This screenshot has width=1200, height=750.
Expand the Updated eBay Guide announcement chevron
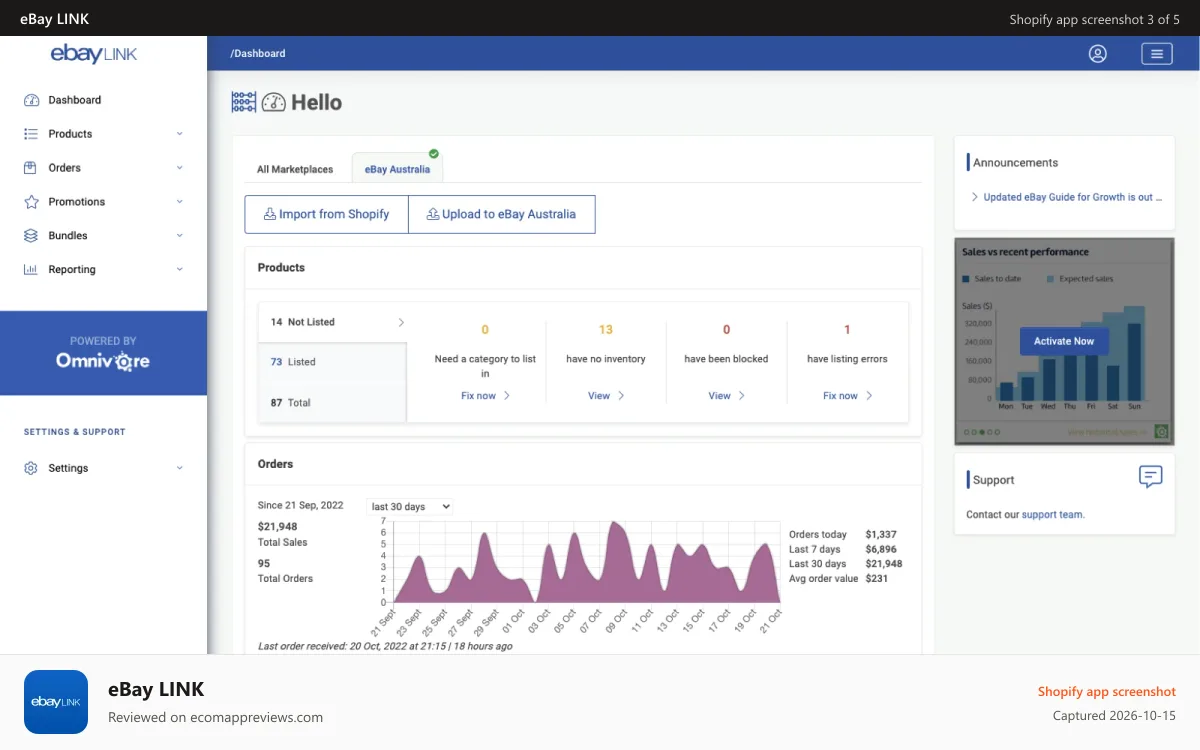[x=975, y=197]
